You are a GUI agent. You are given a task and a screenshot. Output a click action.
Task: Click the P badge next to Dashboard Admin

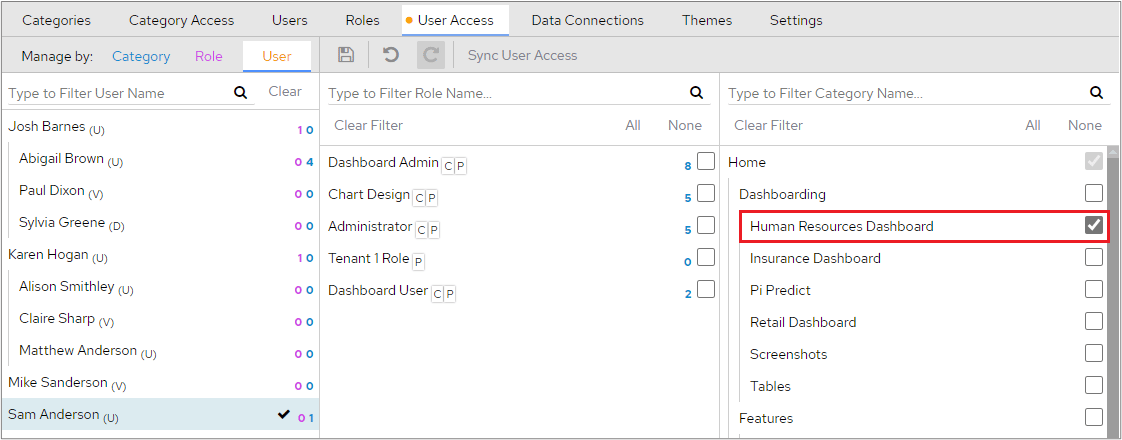tap(461, 166)
